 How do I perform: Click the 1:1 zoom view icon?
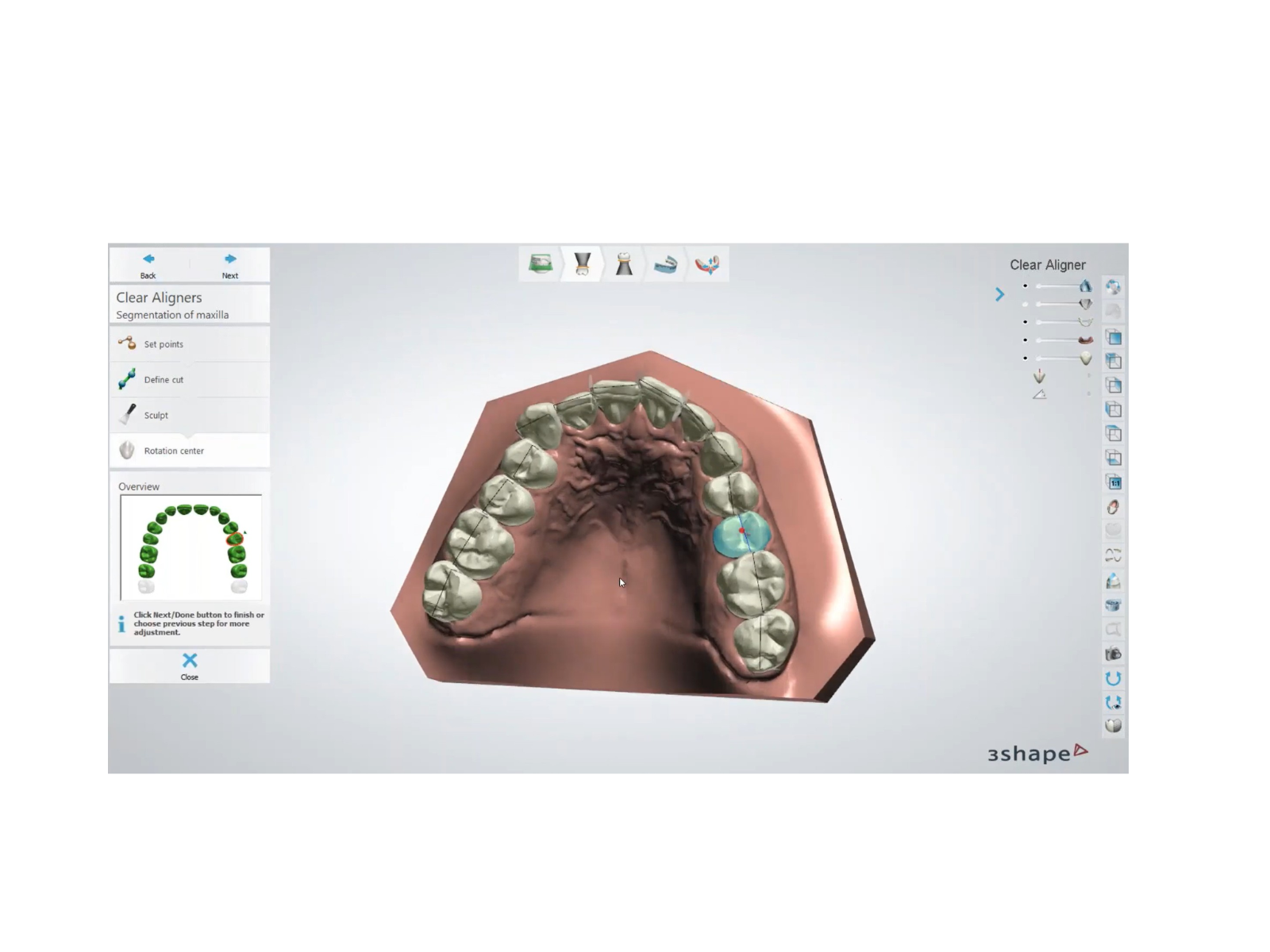pyautogui.click(x=1114, y=481)
